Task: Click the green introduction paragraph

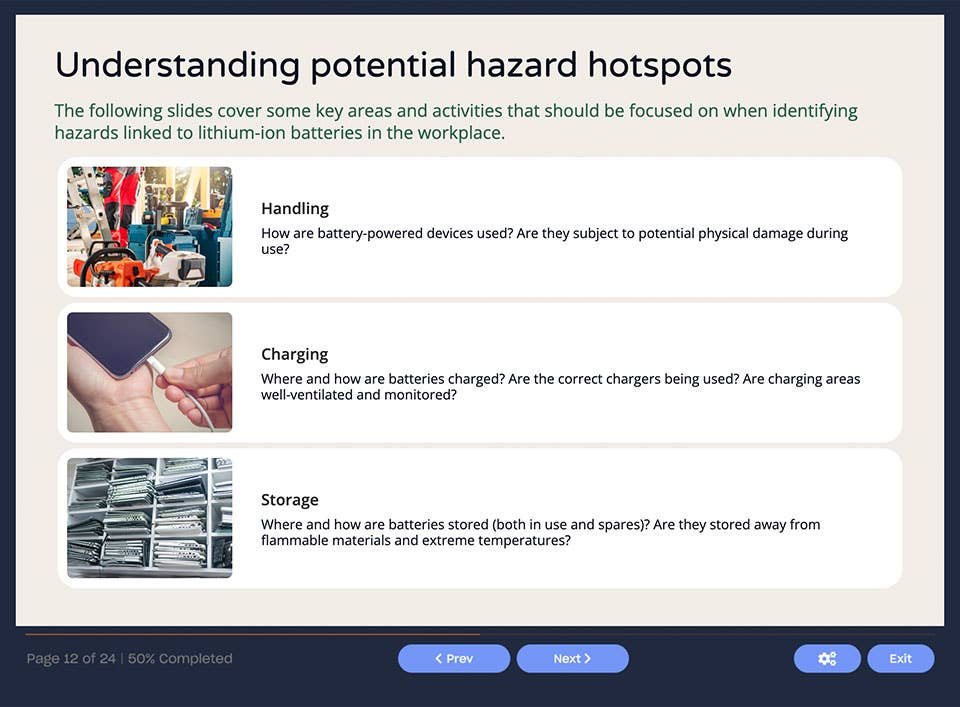Action: click(456, 121)
